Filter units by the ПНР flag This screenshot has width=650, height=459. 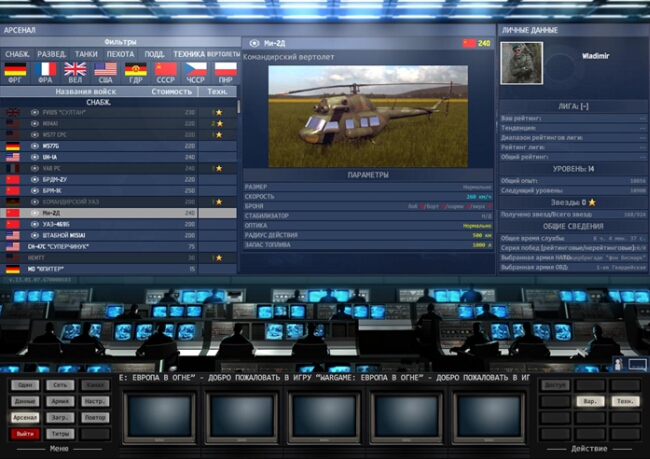[x=226, y=69]
